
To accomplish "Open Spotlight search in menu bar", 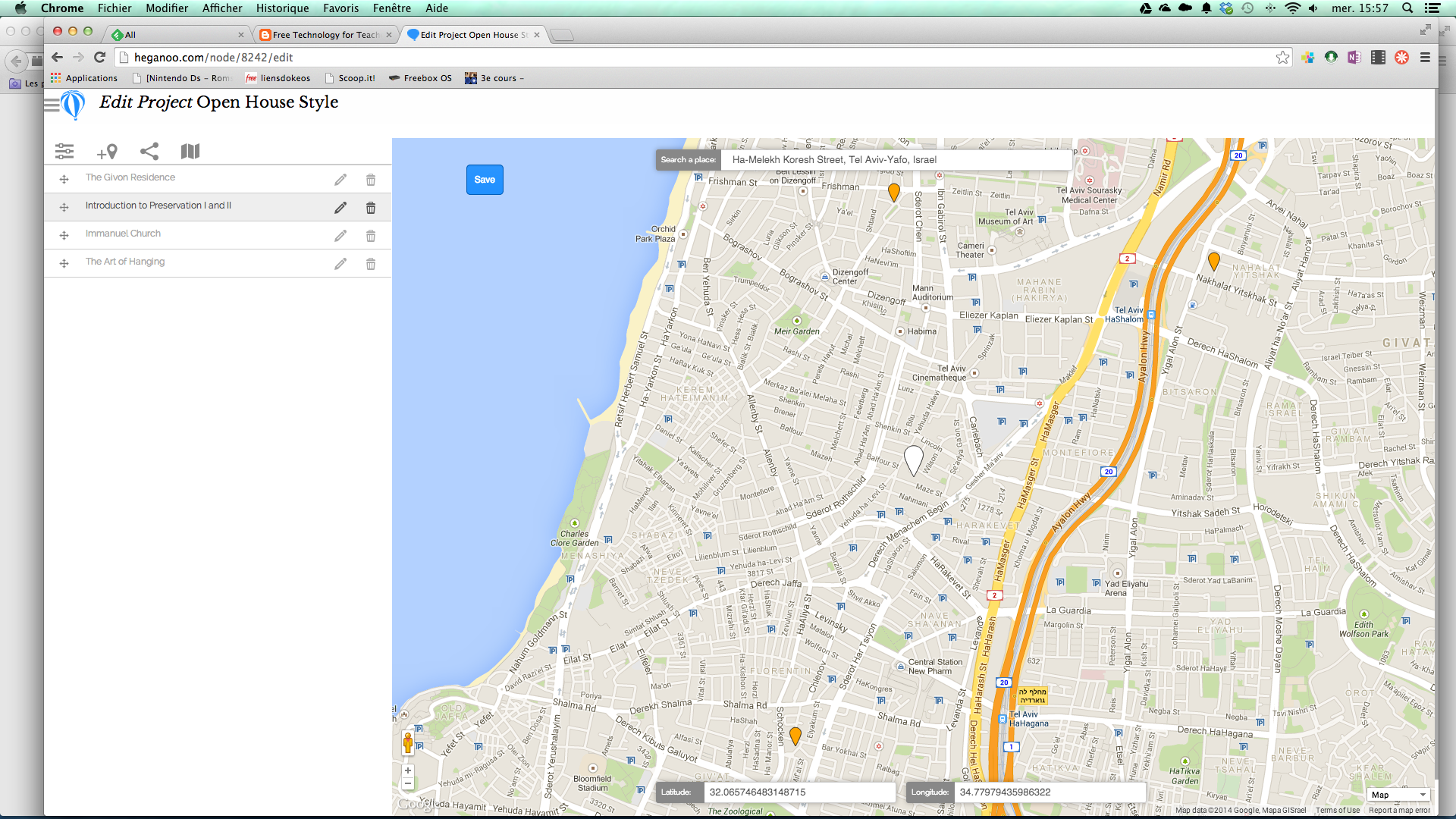I will [x=1407, y=8].
